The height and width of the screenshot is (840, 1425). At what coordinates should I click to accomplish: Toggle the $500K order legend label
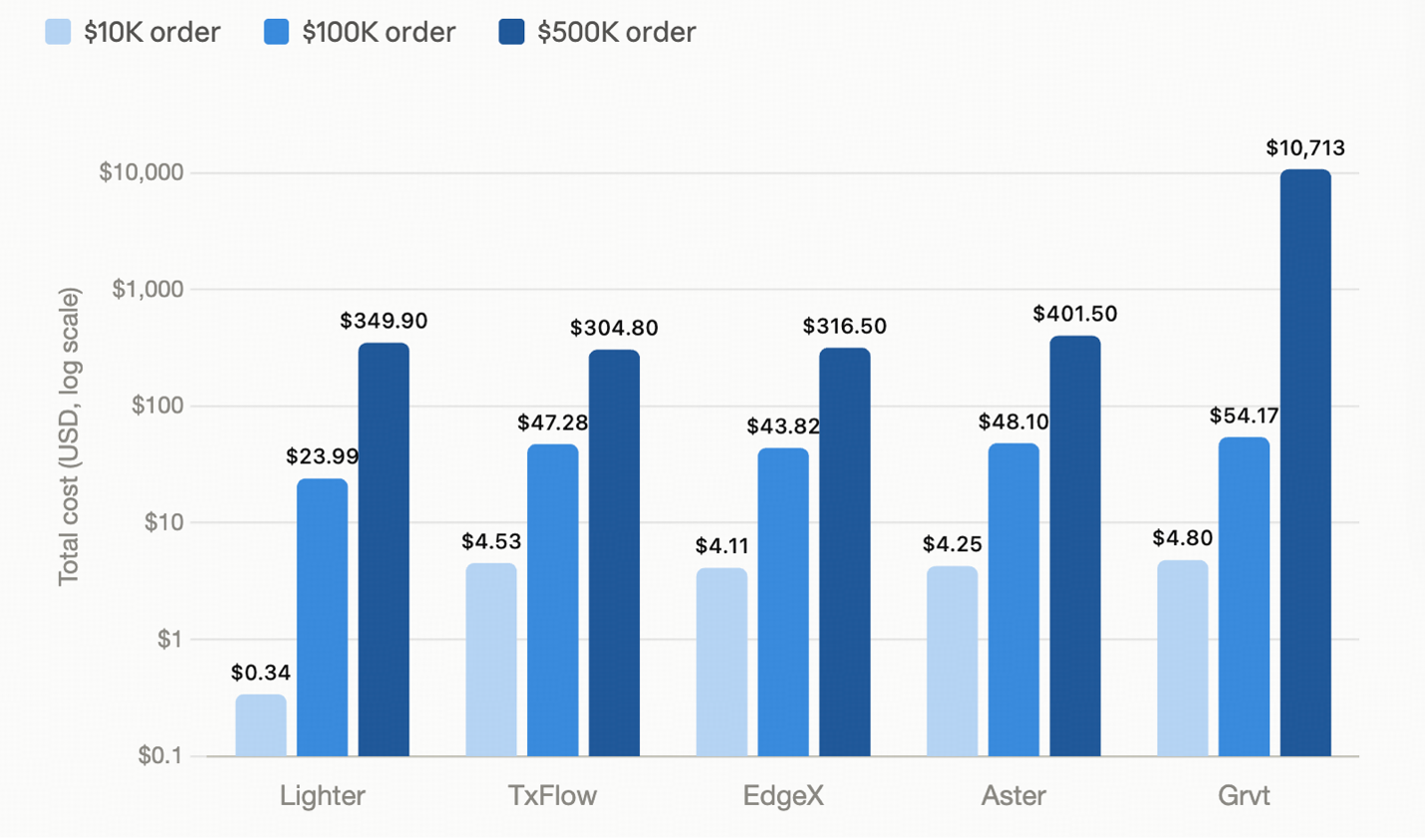616,32
